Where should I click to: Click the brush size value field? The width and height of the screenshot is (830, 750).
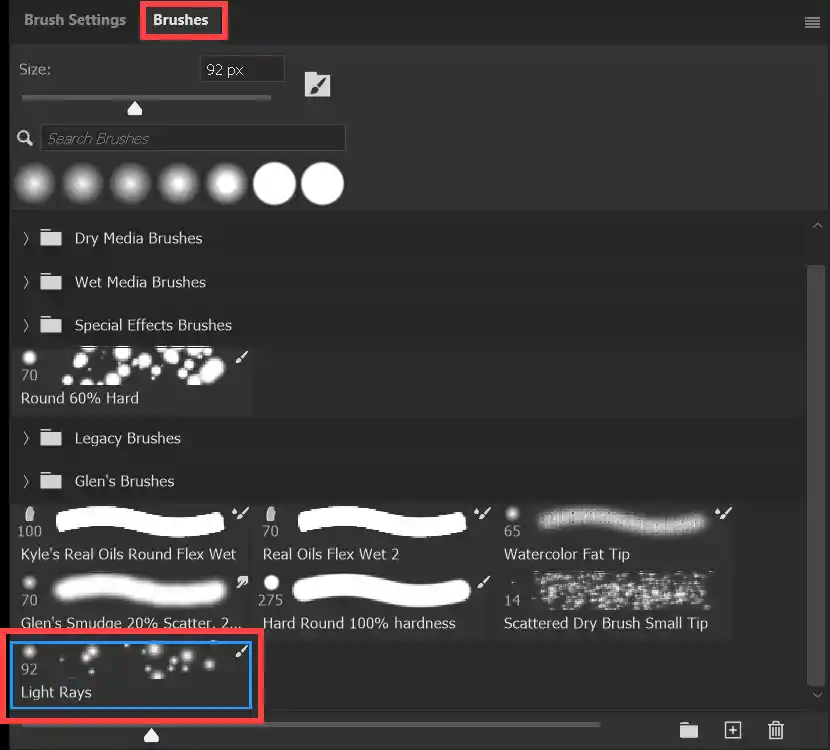[x=241, y=70]
